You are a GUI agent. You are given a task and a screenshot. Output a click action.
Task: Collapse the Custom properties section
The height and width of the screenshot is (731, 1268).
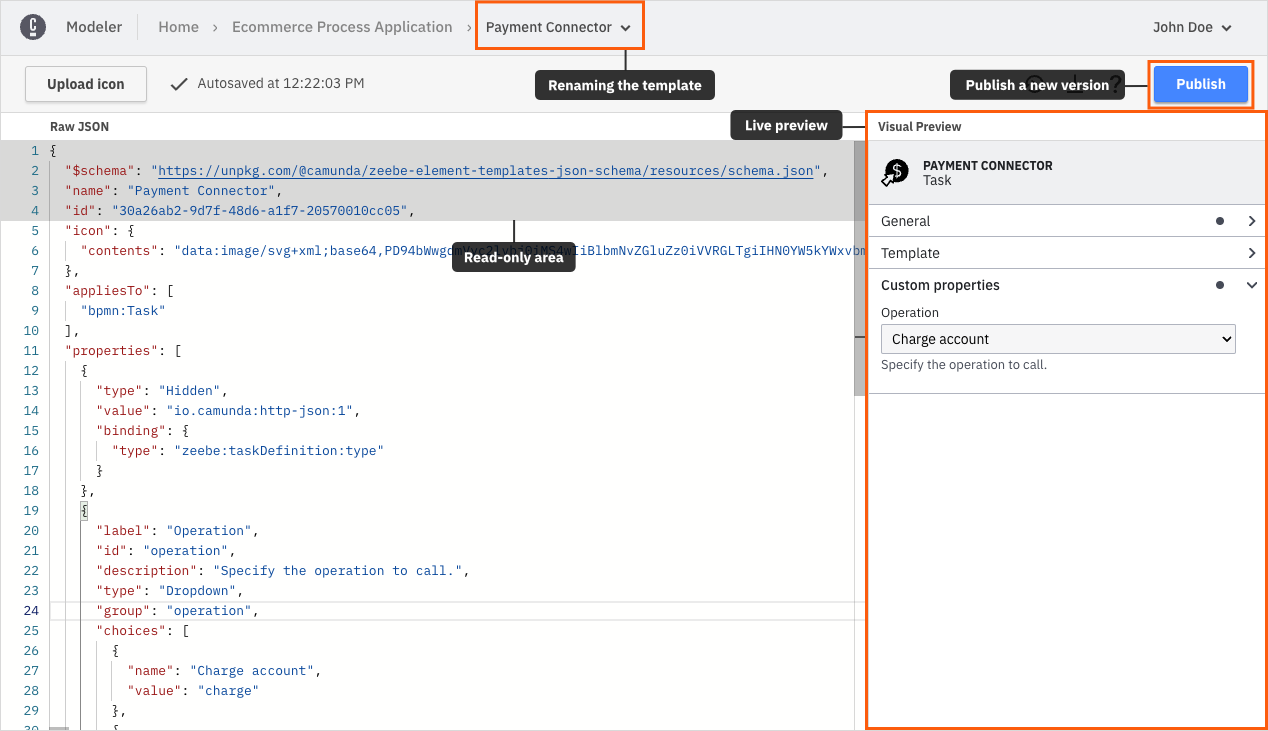(x=1251, y=285)
